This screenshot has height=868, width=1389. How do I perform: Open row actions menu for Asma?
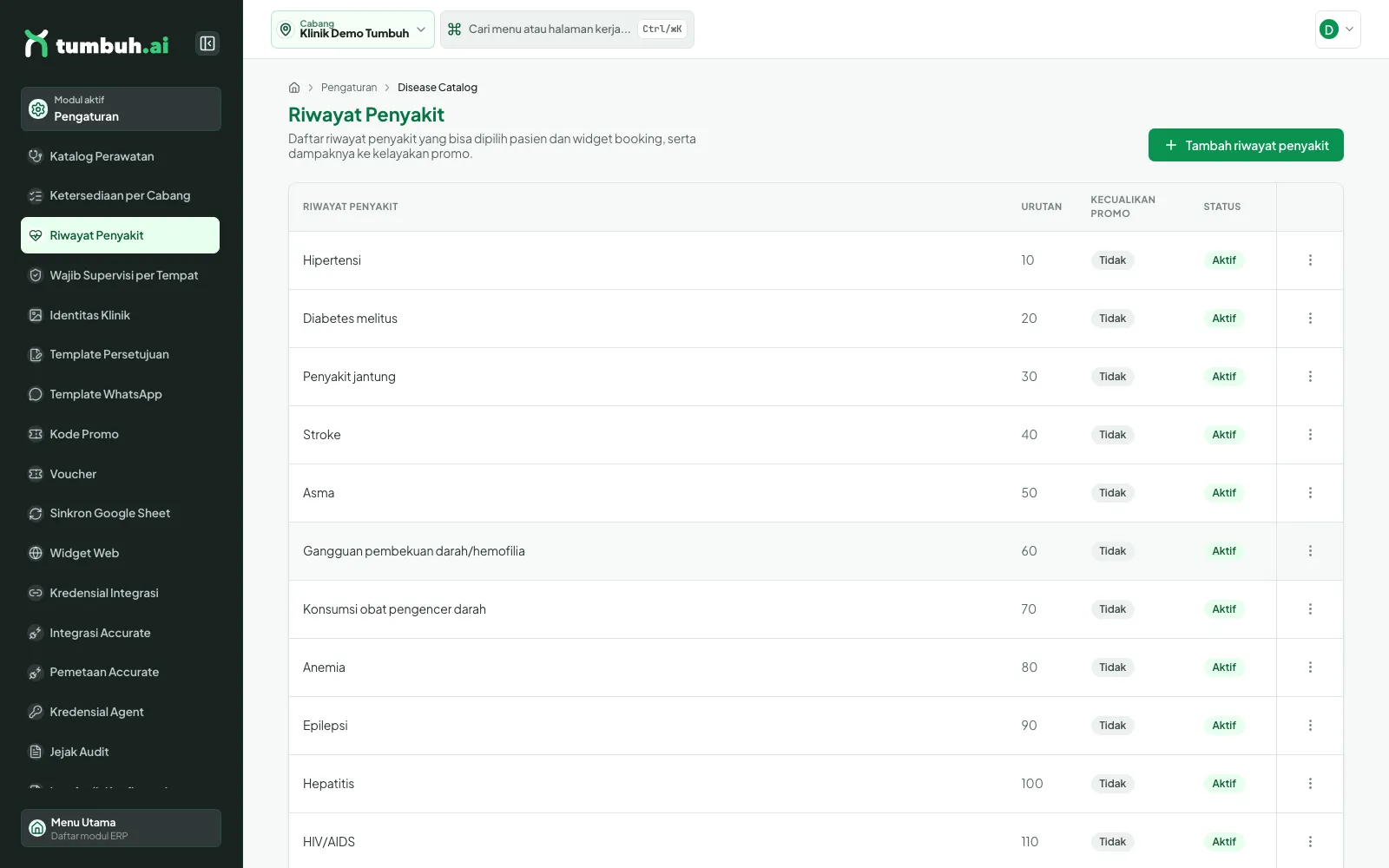(x=1310, y=493)
